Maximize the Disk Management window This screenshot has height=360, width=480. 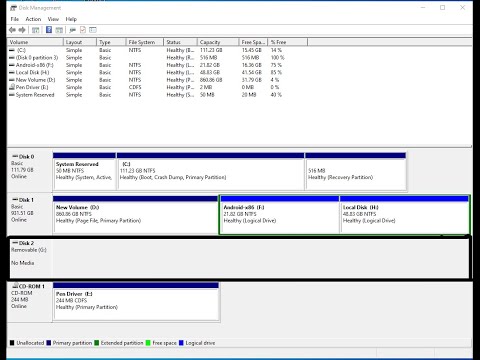coord(442,7)
